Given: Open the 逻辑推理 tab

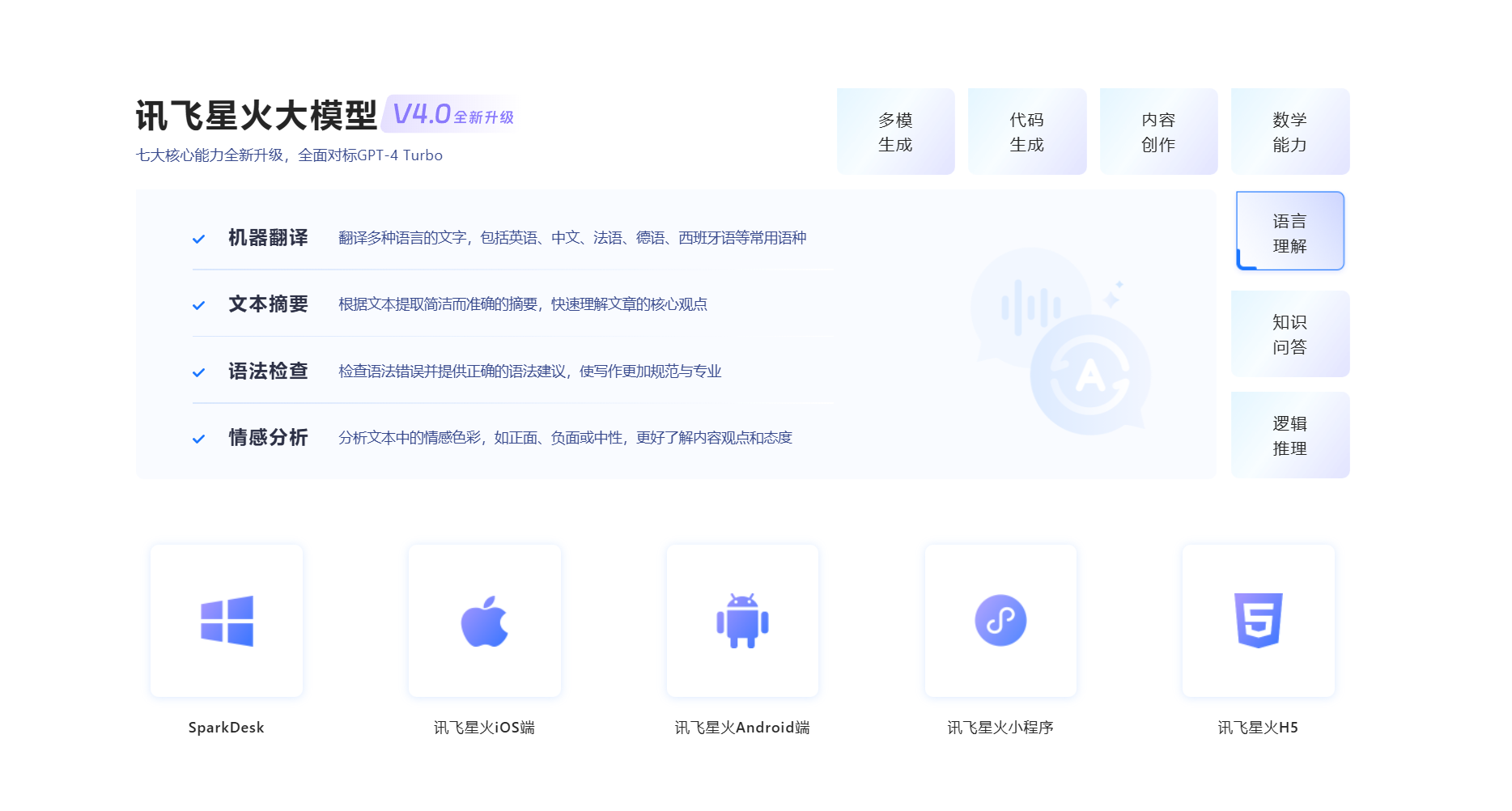Looking at the screenshot, I should [1290, 435].
